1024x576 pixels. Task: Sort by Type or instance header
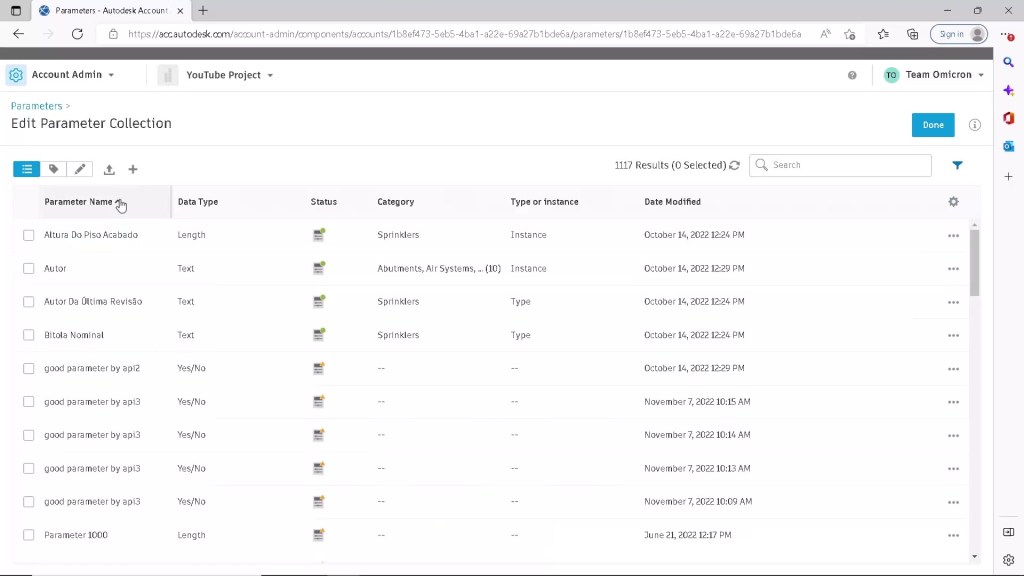545,202
